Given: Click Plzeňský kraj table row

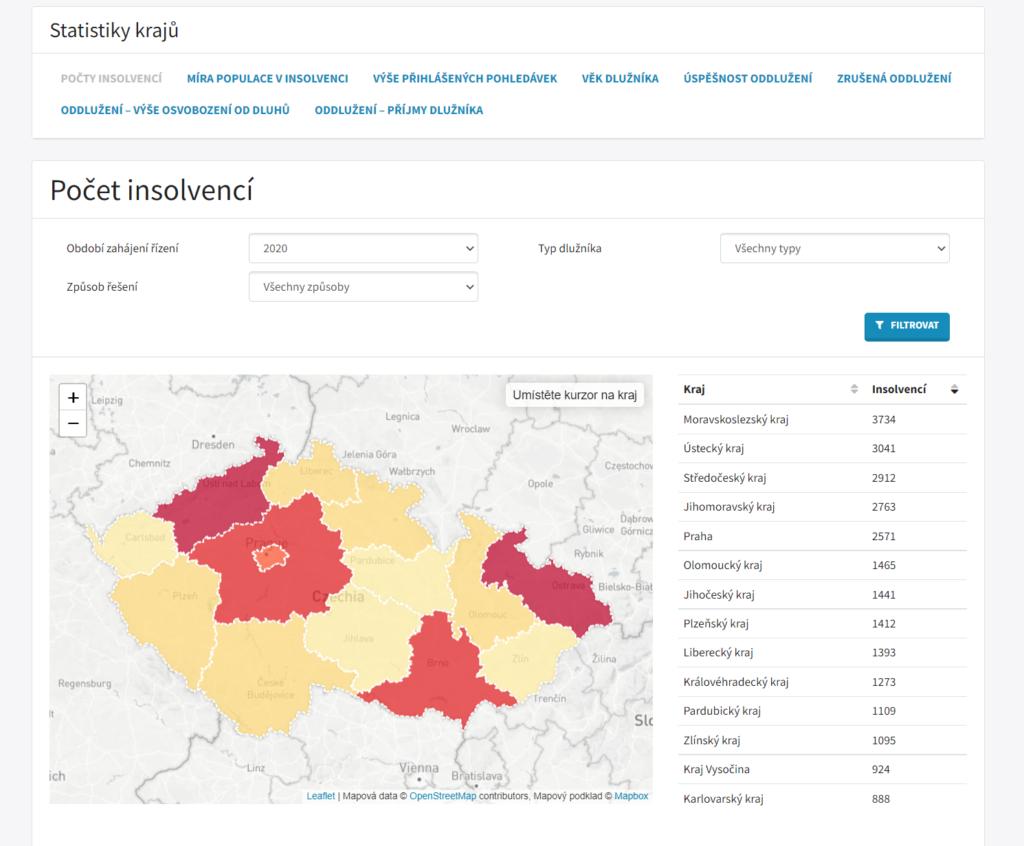Looking at the screenshot, I should [822, 623].
